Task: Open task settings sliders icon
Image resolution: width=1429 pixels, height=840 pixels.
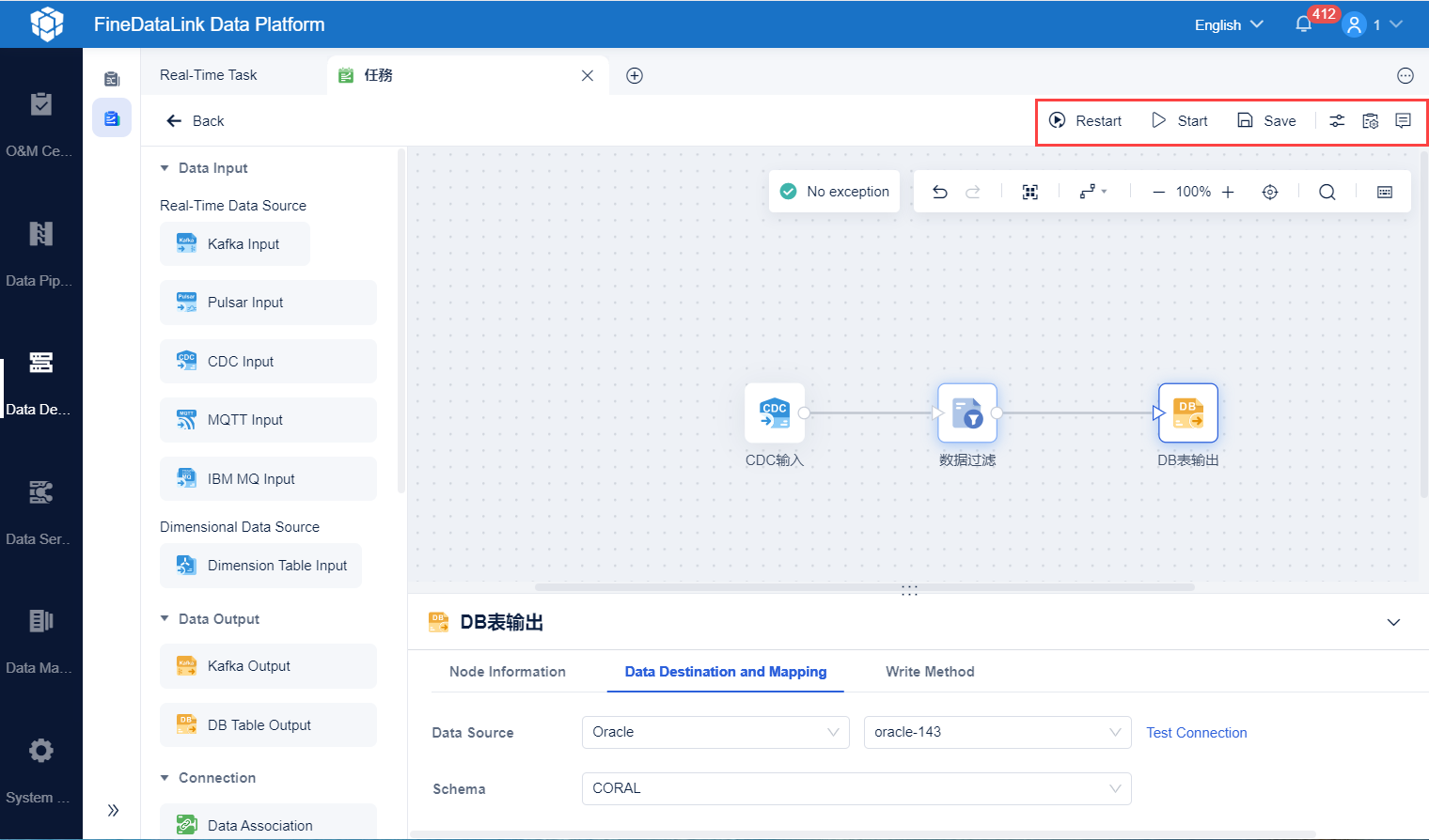Action: click(1337, 120)
